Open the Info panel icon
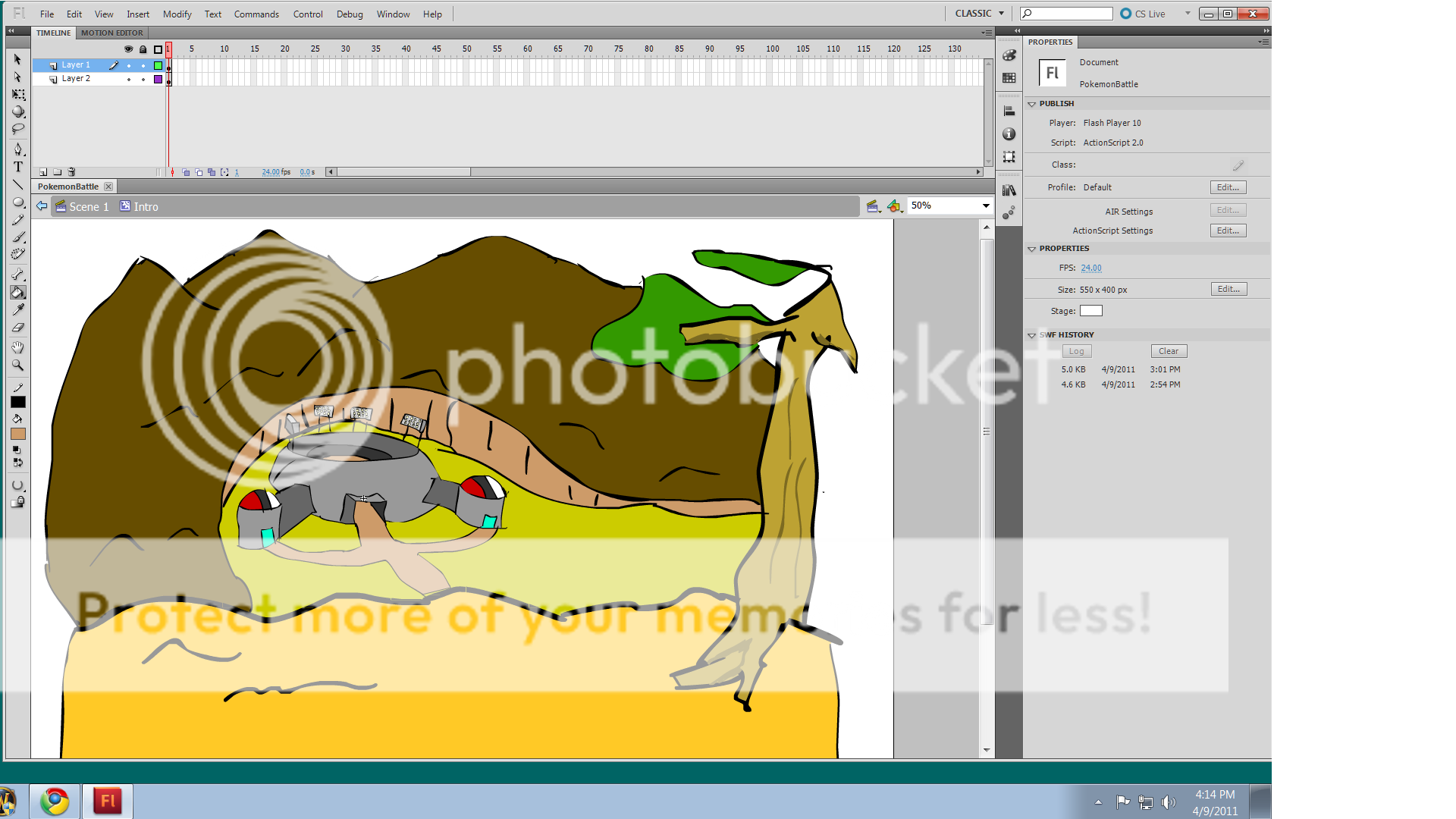Screen dimensions: 1456x819 (x=1009, y=134)
